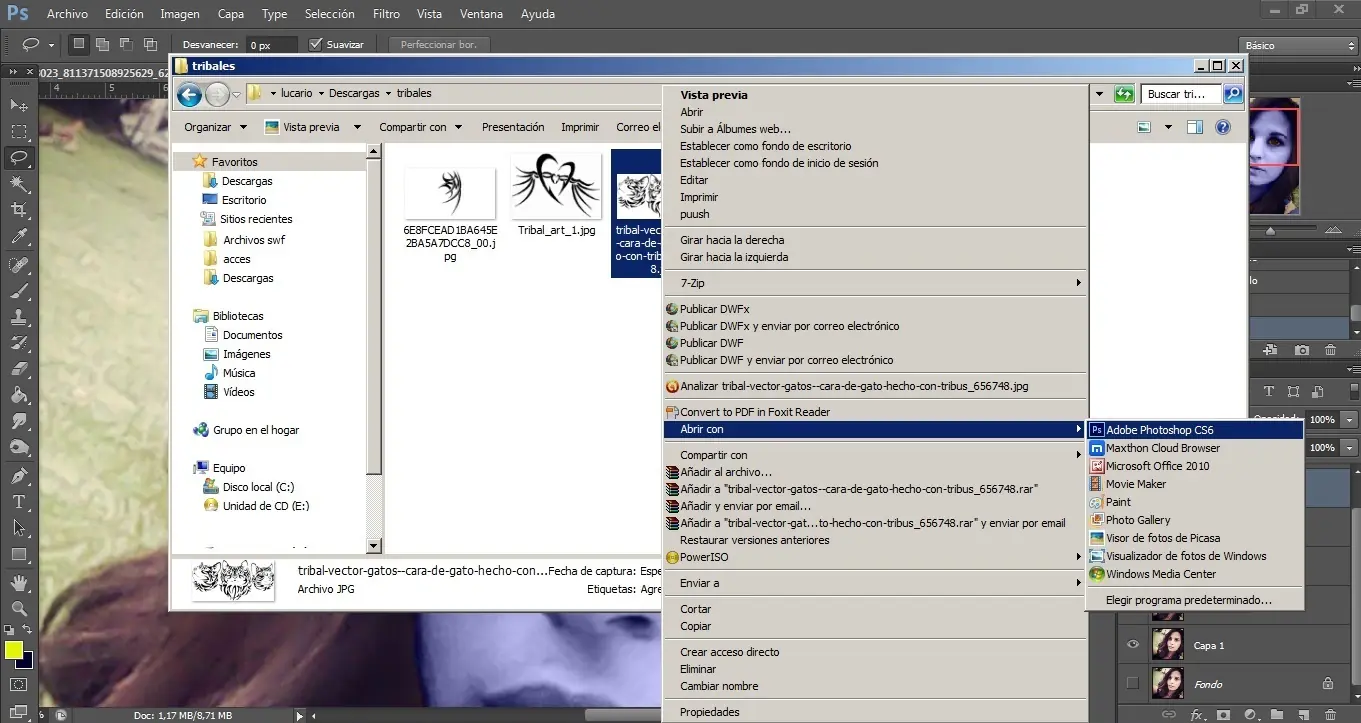
Task: Select the Rectangle shape tool
Action: click(19, 554)
